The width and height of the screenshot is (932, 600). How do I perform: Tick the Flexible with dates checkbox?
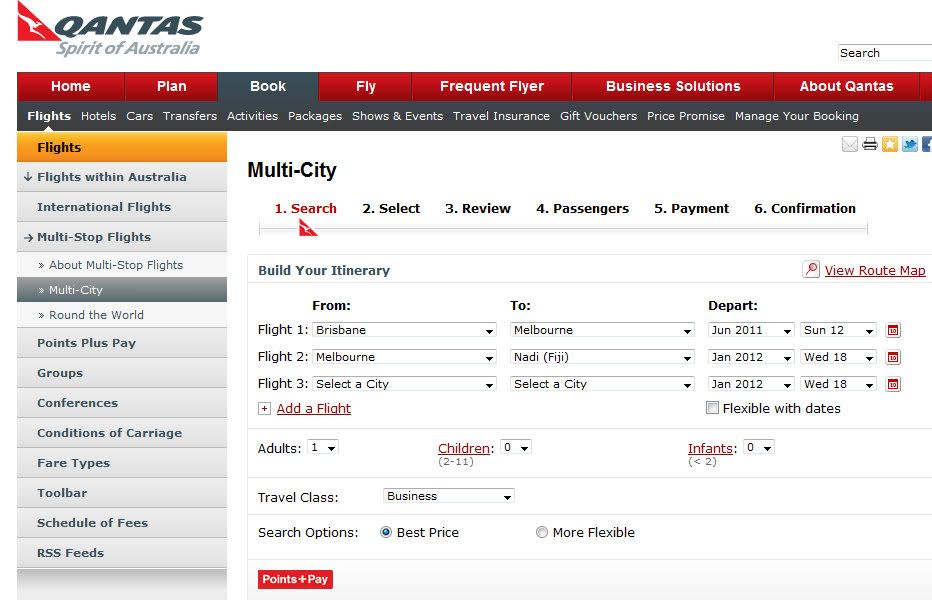[712, 408]
